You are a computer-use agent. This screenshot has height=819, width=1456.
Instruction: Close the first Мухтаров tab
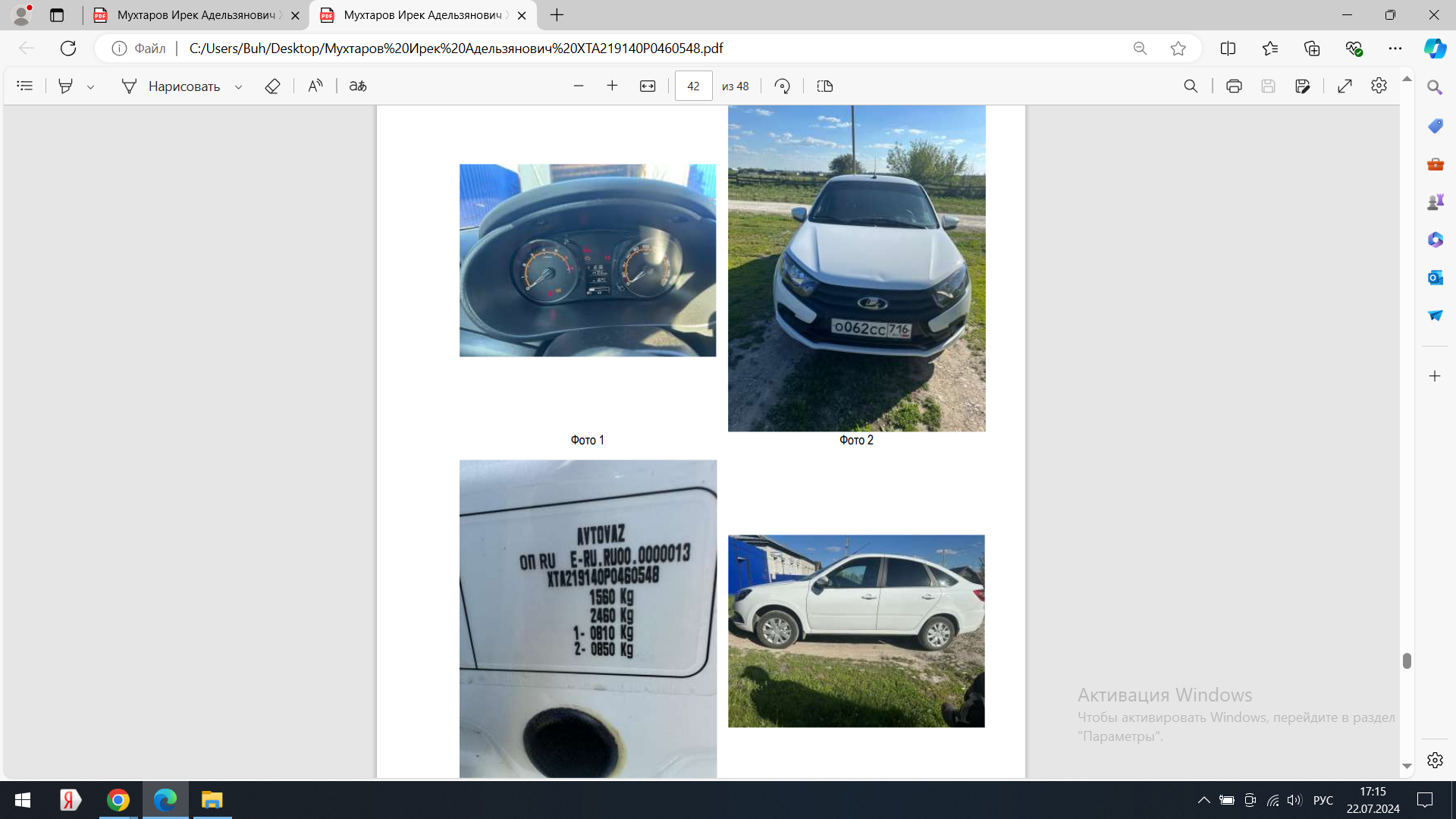(295, 15)
